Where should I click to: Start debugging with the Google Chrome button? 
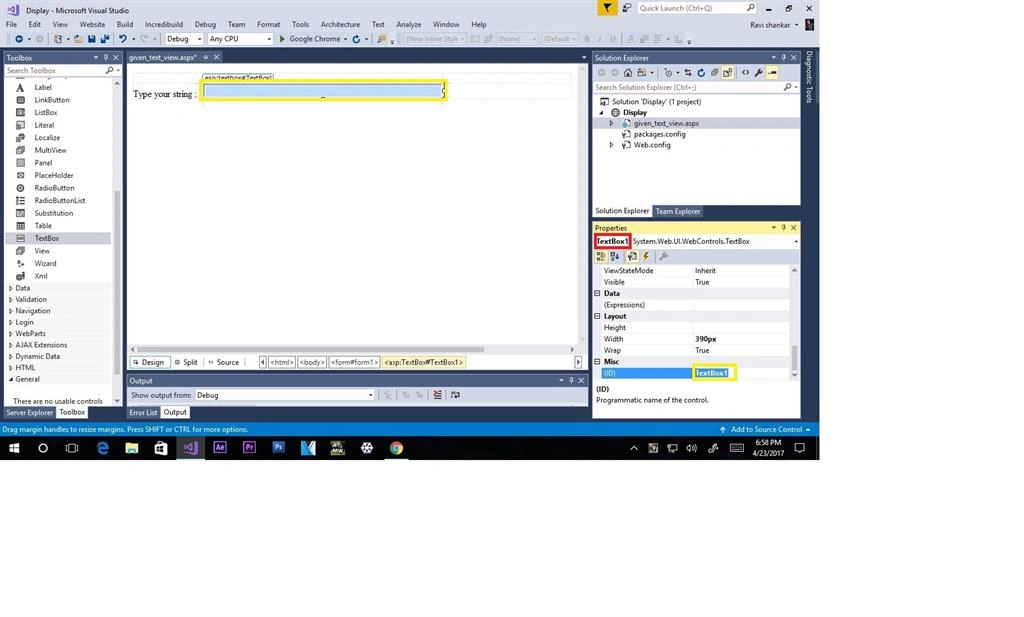(310, 39)
